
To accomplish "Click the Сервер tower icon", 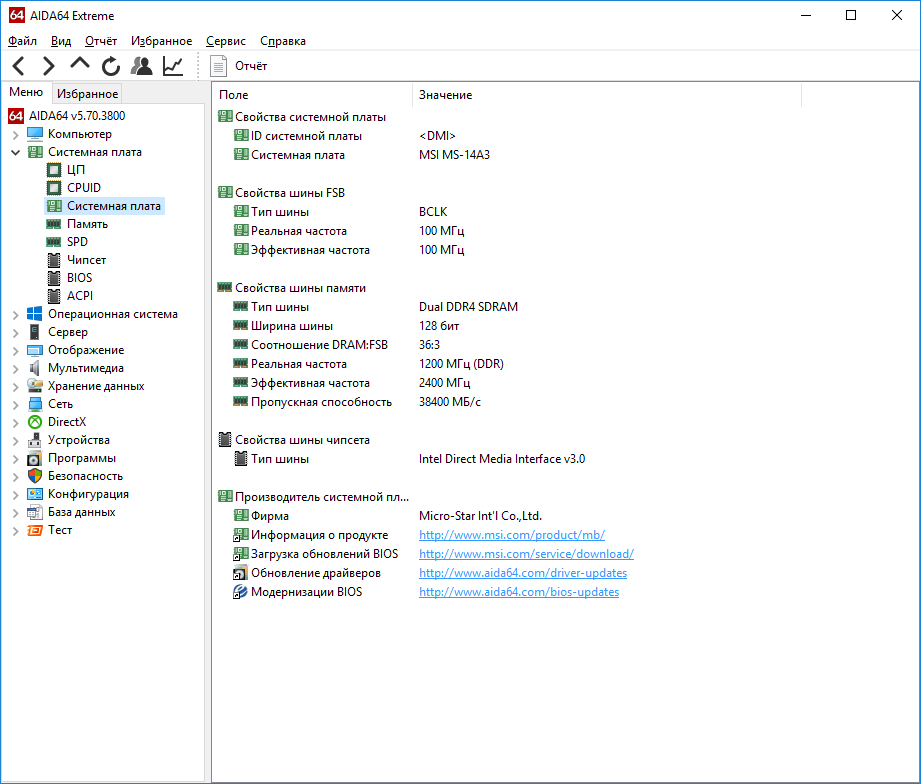I will tap(35, 332).
